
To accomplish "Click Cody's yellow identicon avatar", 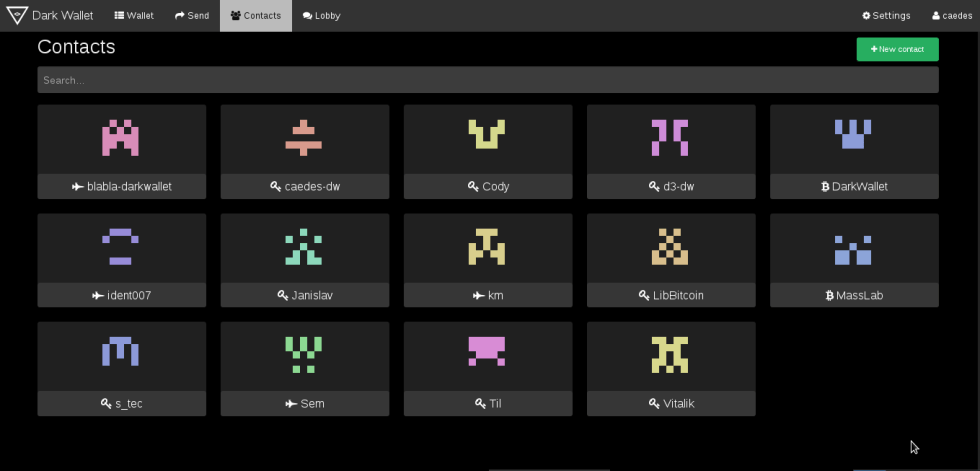I will pos(487,135).
